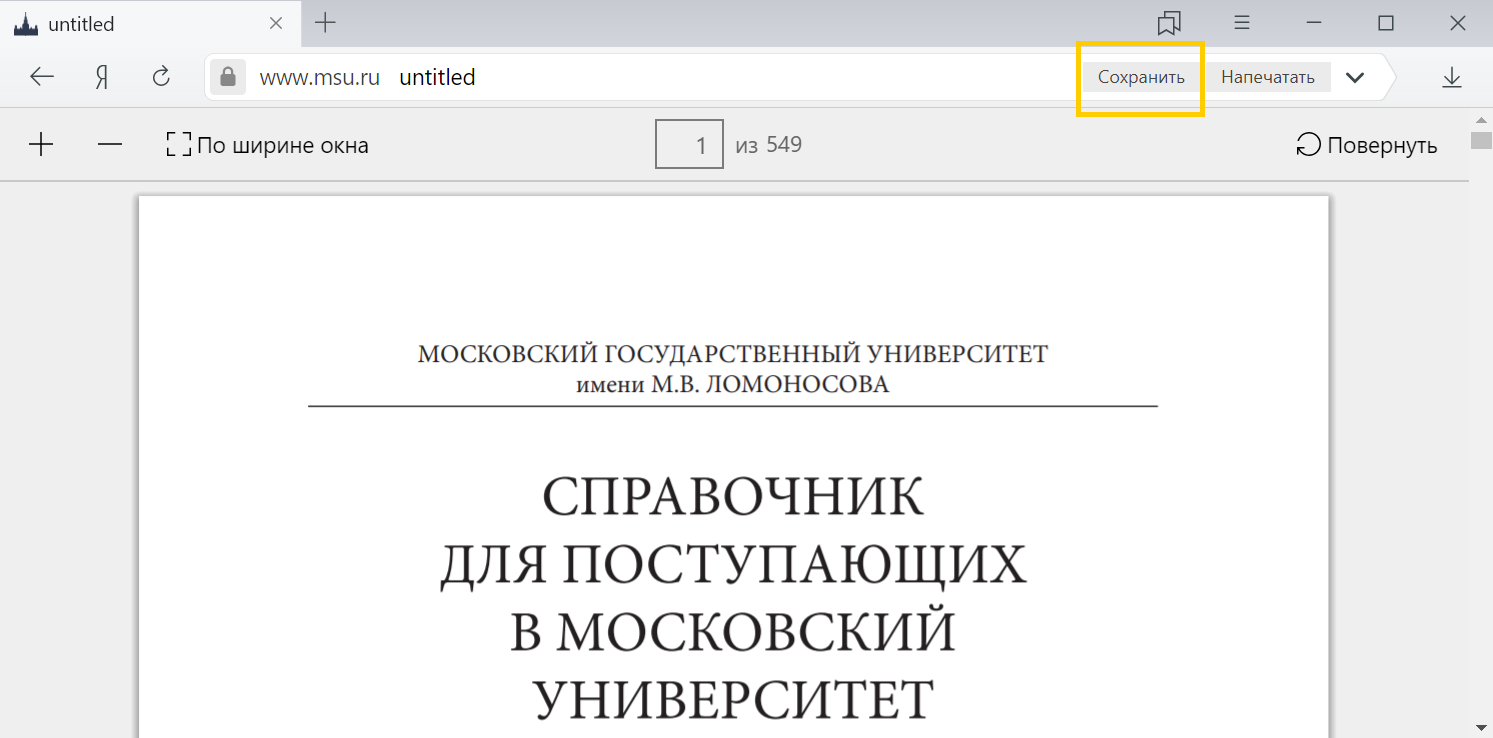Open Yandex home via the Я icon
This screenshot has width=1493, height=738.
coord(101,77)
